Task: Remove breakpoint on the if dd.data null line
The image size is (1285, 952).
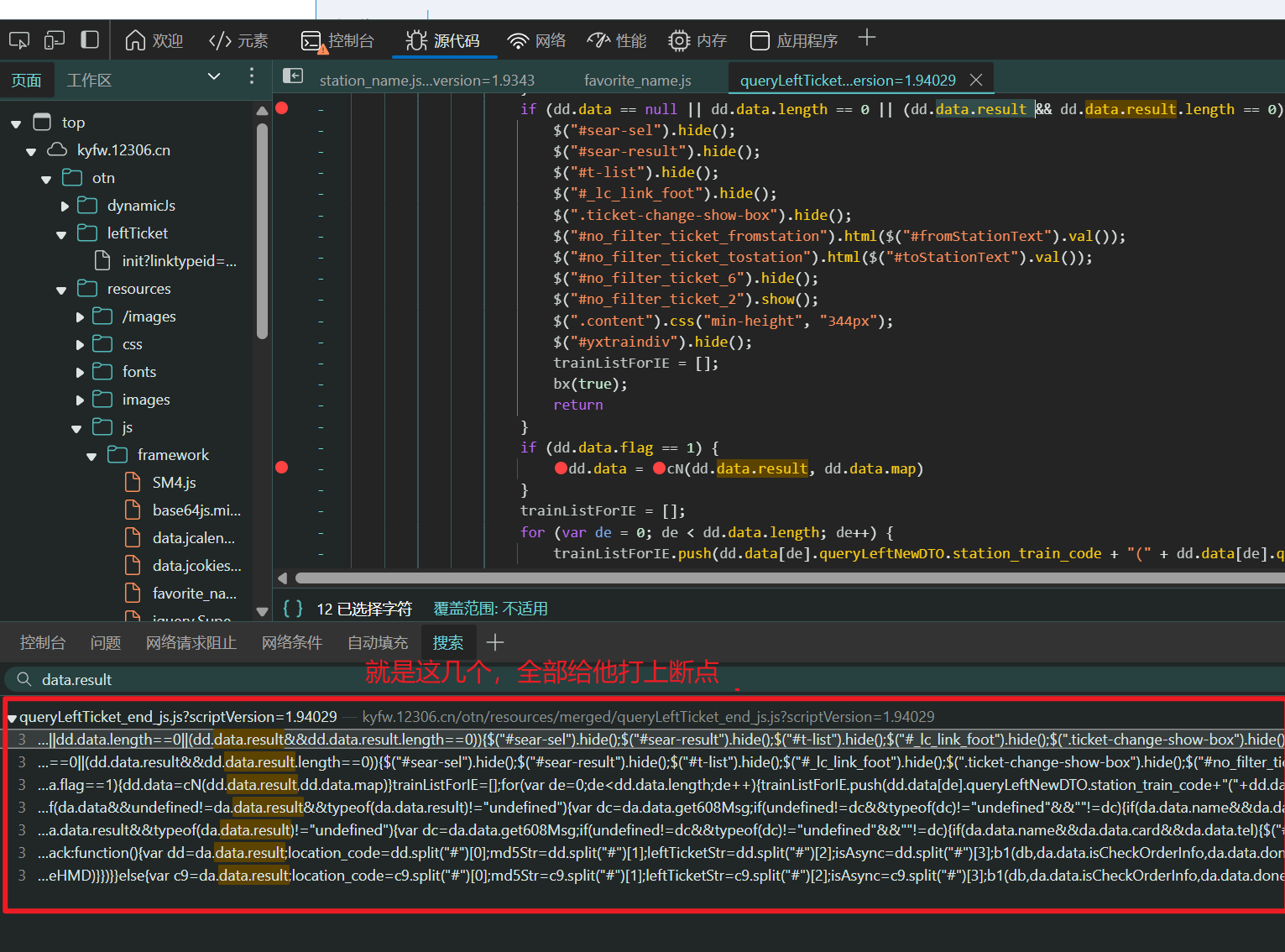Action: tap(282, 108)
